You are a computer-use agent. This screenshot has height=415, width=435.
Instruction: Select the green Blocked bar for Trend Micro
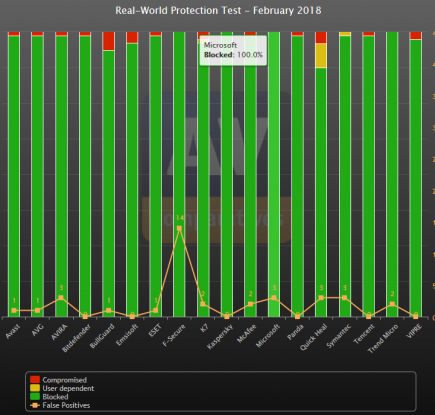tap(392, 174)
